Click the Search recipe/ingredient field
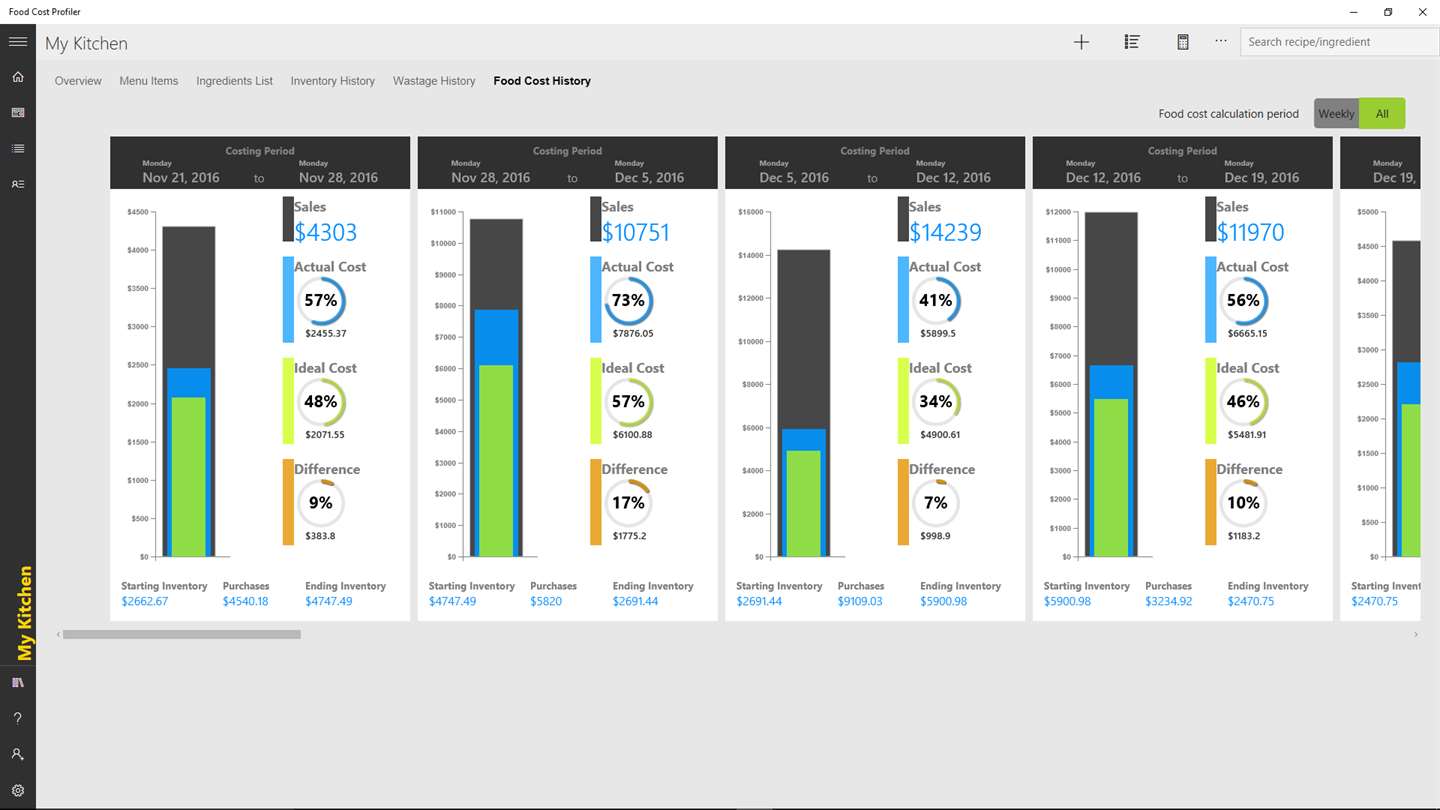The height and width of the screenshot is (810, 1440). pos(1340,42)
